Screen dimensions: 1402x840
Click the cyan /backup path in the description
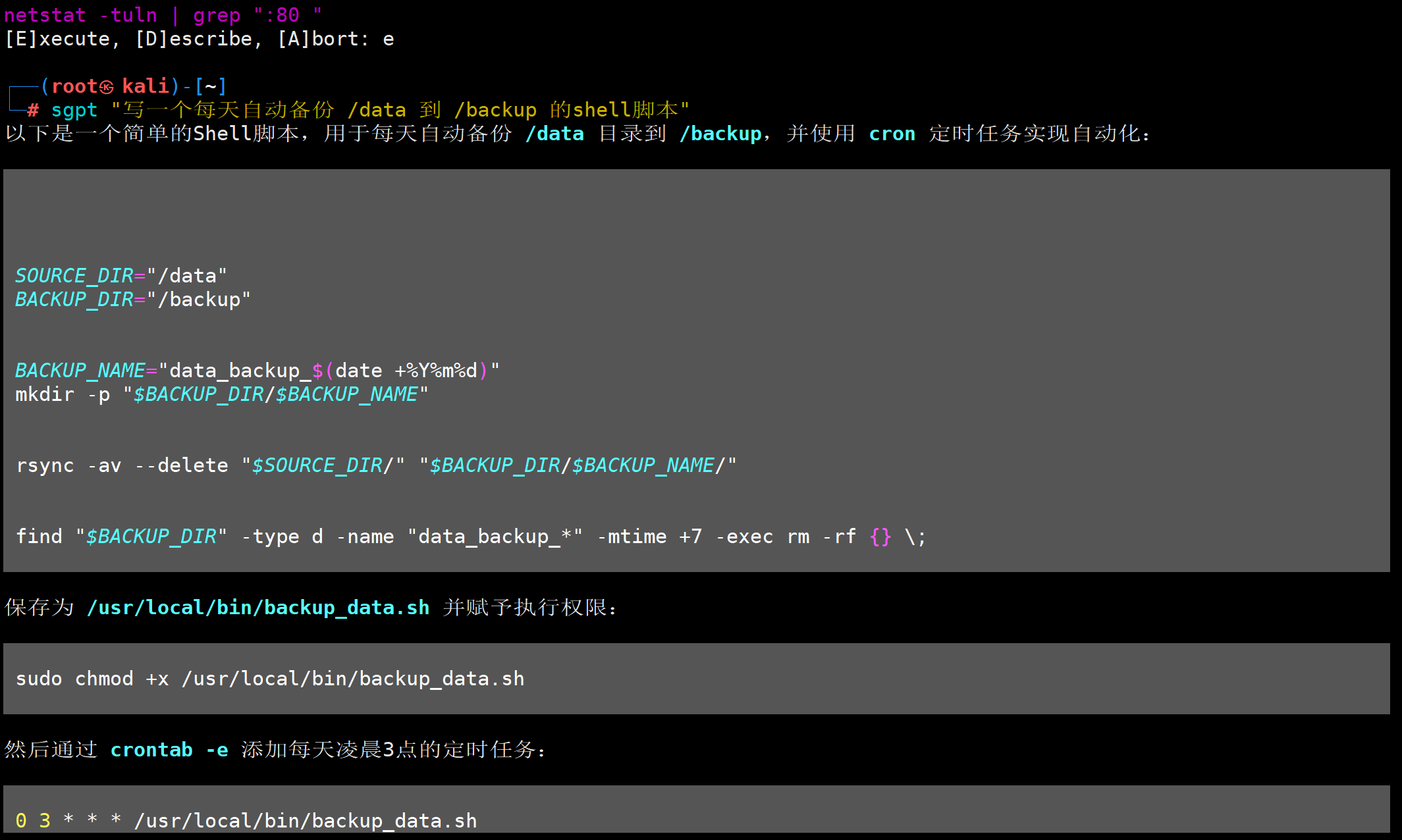[x=720, y=134]
